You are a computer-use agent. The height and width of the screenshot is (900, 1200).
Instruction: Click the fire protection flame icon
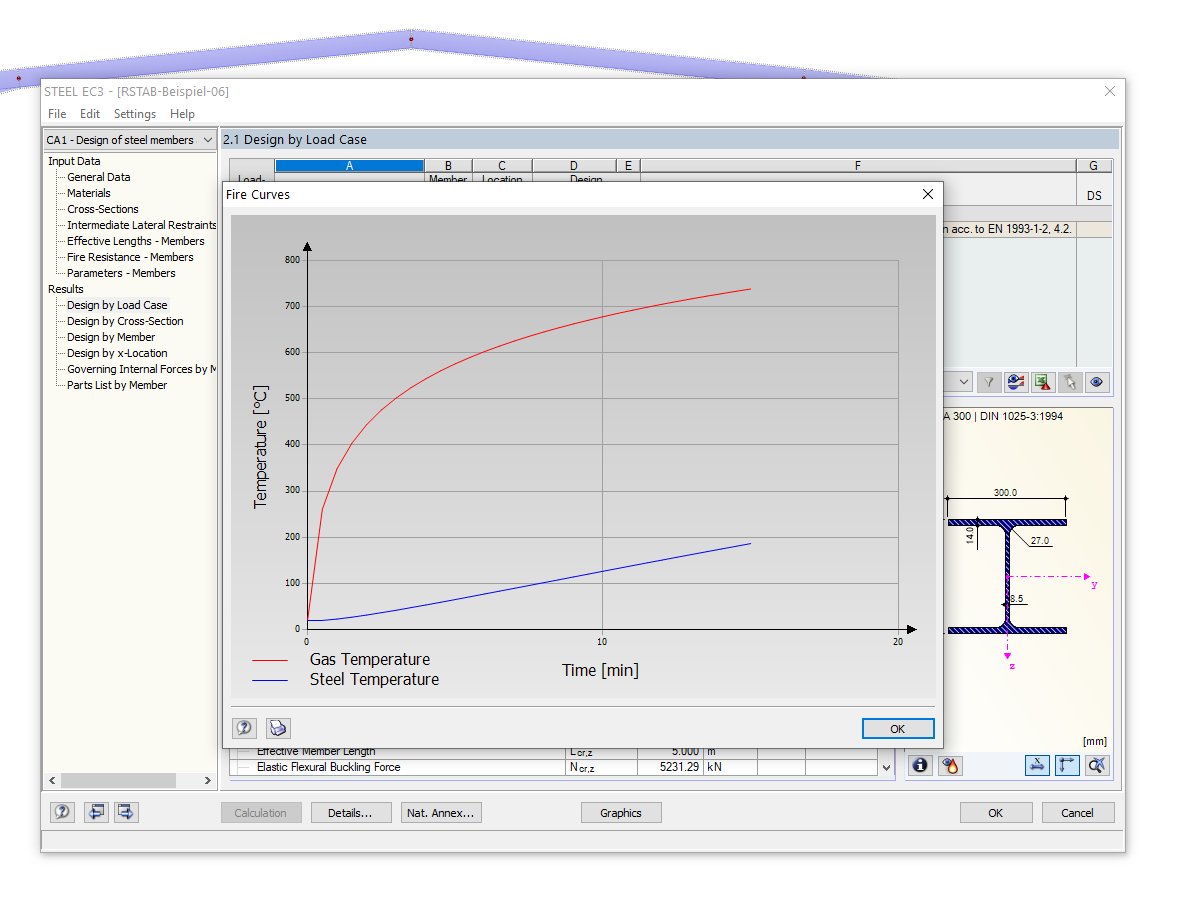point(949,765)
